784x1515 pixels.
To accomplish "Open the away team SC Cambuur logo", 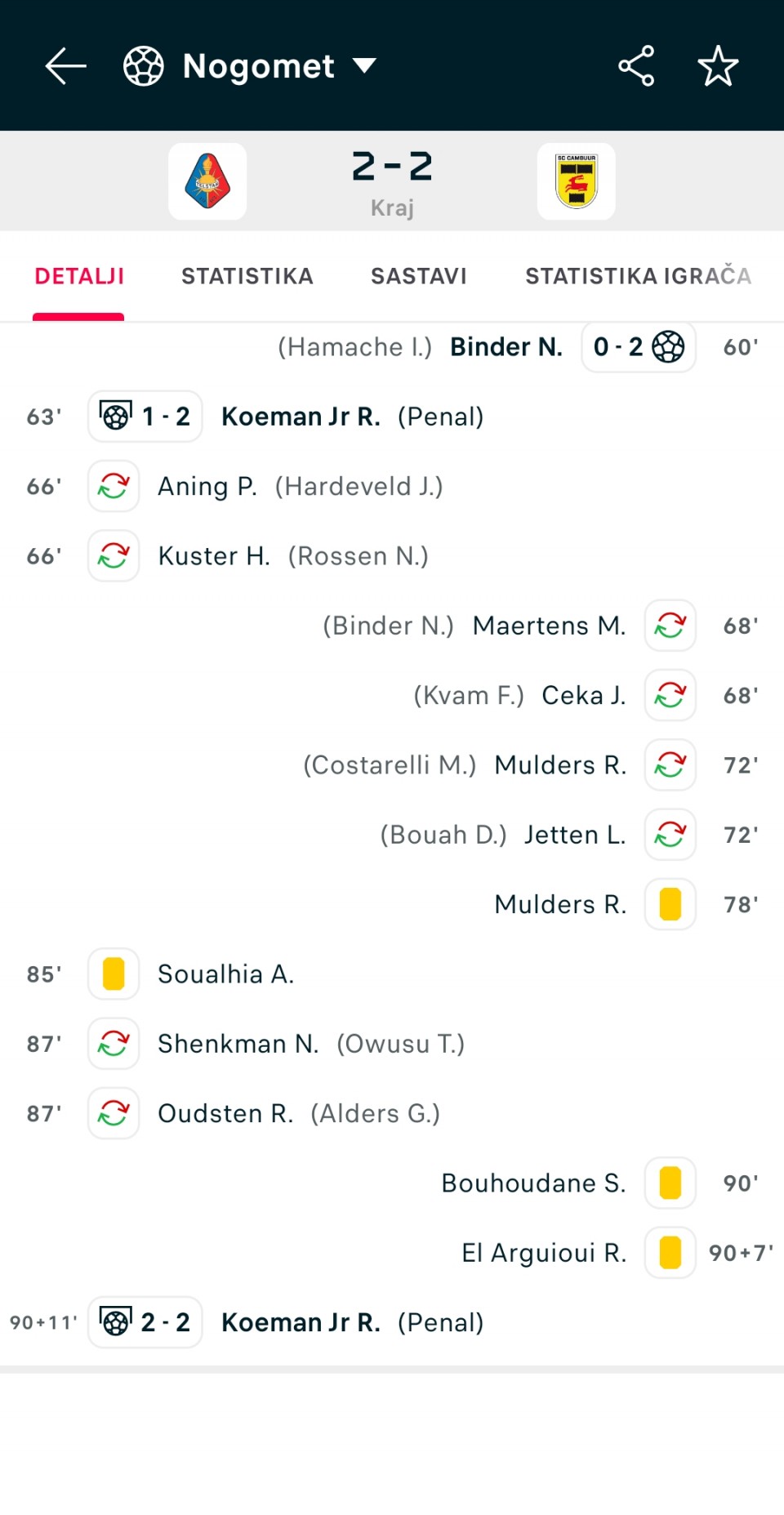I will tap(577, 181).
